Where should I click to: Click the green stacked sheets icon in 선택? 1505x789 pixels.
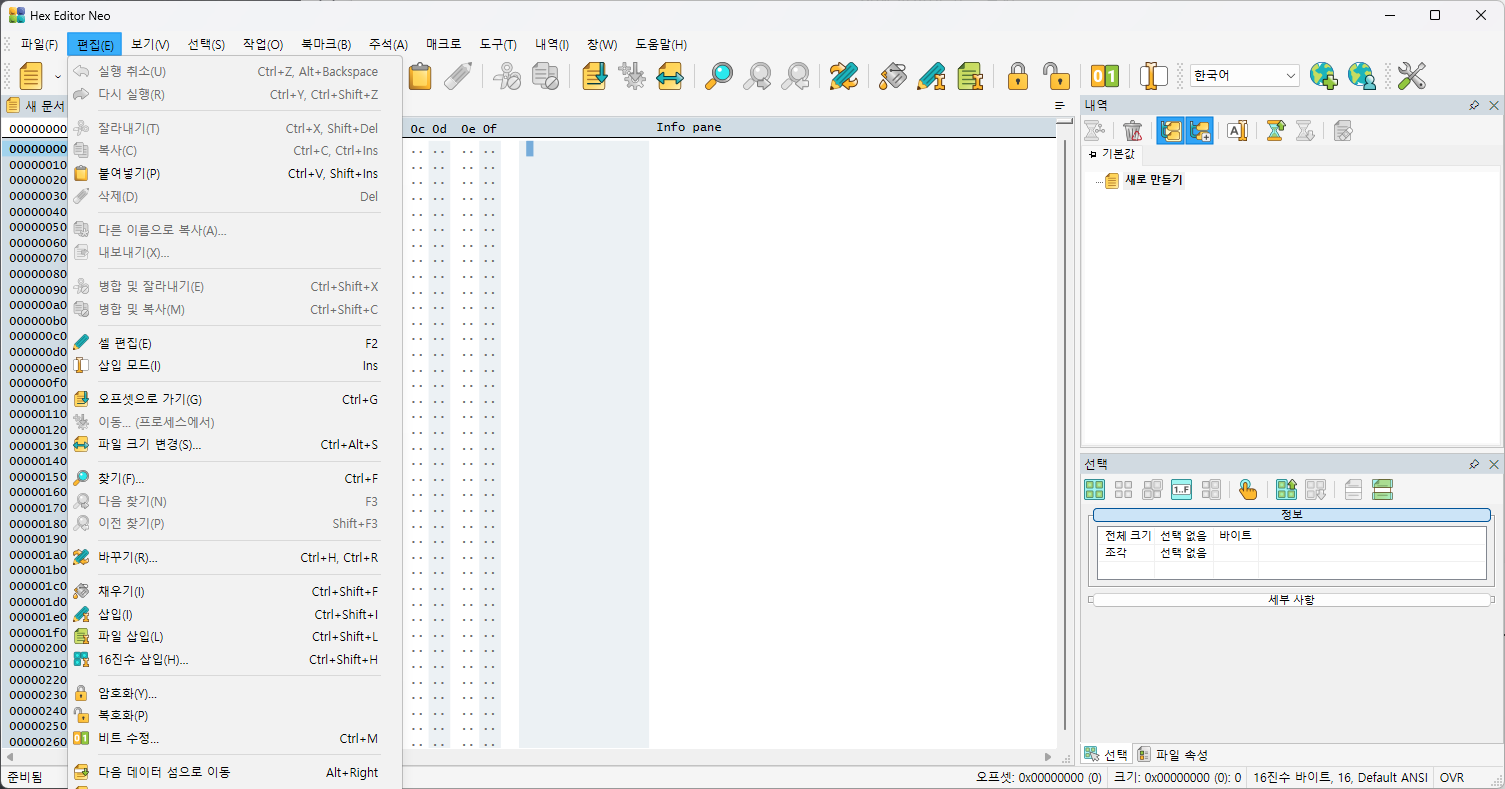tap(1383, 490)
